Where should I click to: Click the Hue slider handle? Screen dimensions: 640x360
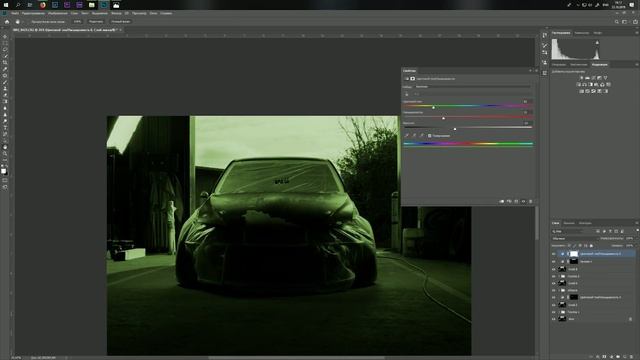tap(433, 107)
